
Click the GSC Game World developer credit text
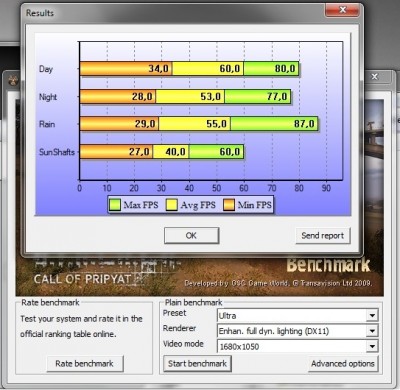tap(278, 283)
